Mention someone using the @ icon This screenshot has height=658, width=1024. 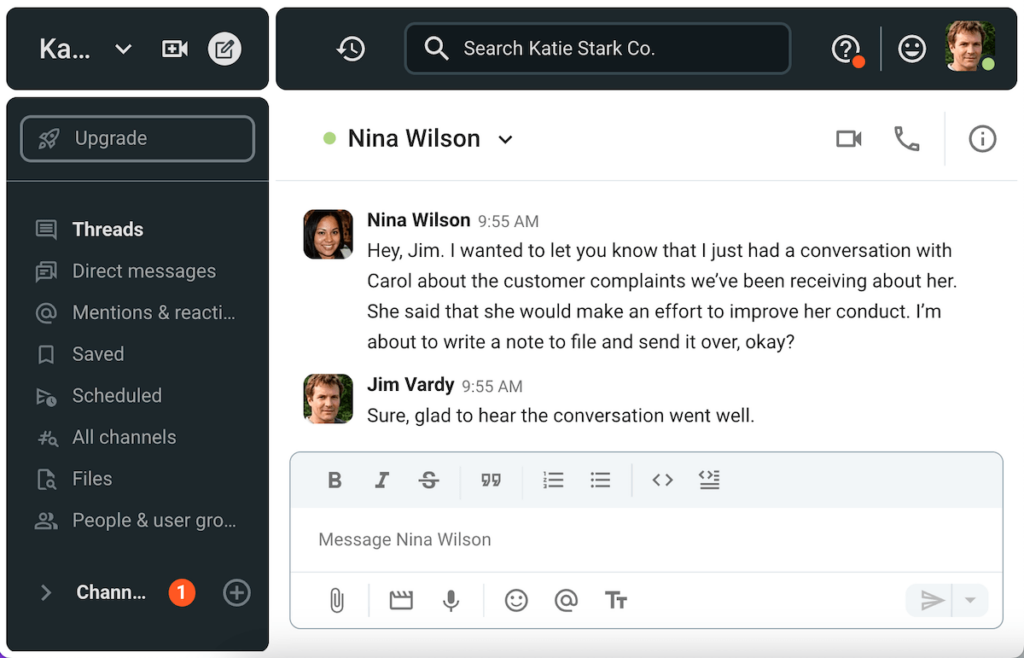(x=566, y=600)
